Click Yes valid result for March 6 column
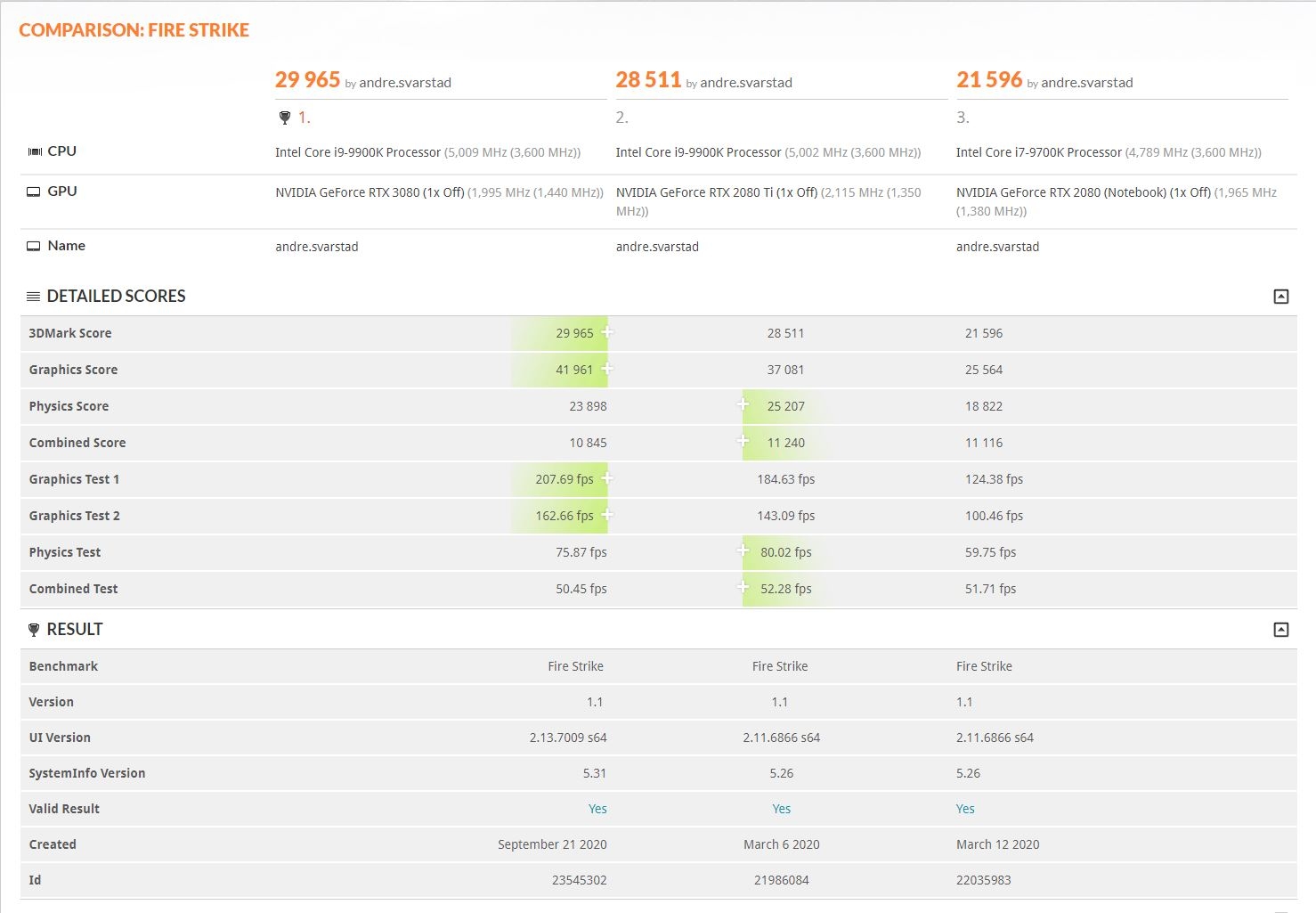The image size is (1316, 913). pos(782,809)
